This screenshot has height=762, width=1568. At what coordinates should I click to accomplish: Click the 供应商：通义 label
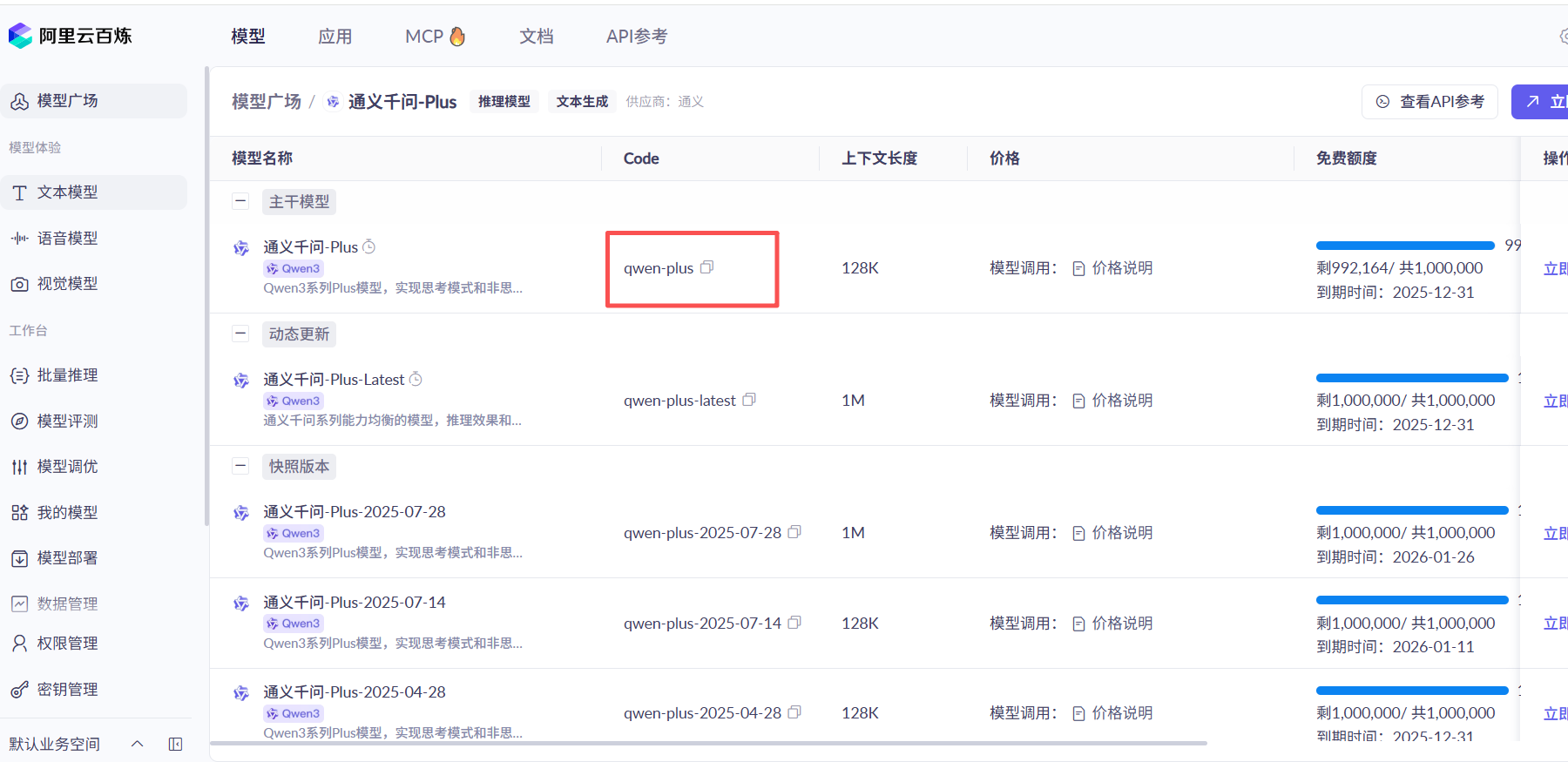665,102
